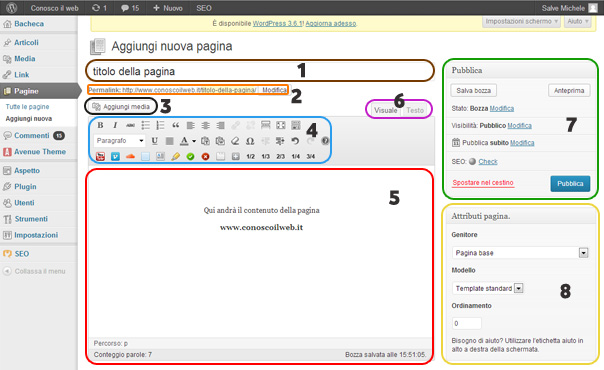Insert a 2/3 column shortcode
Viewport: 604px width, 370px height.
[x=280, y=156]
